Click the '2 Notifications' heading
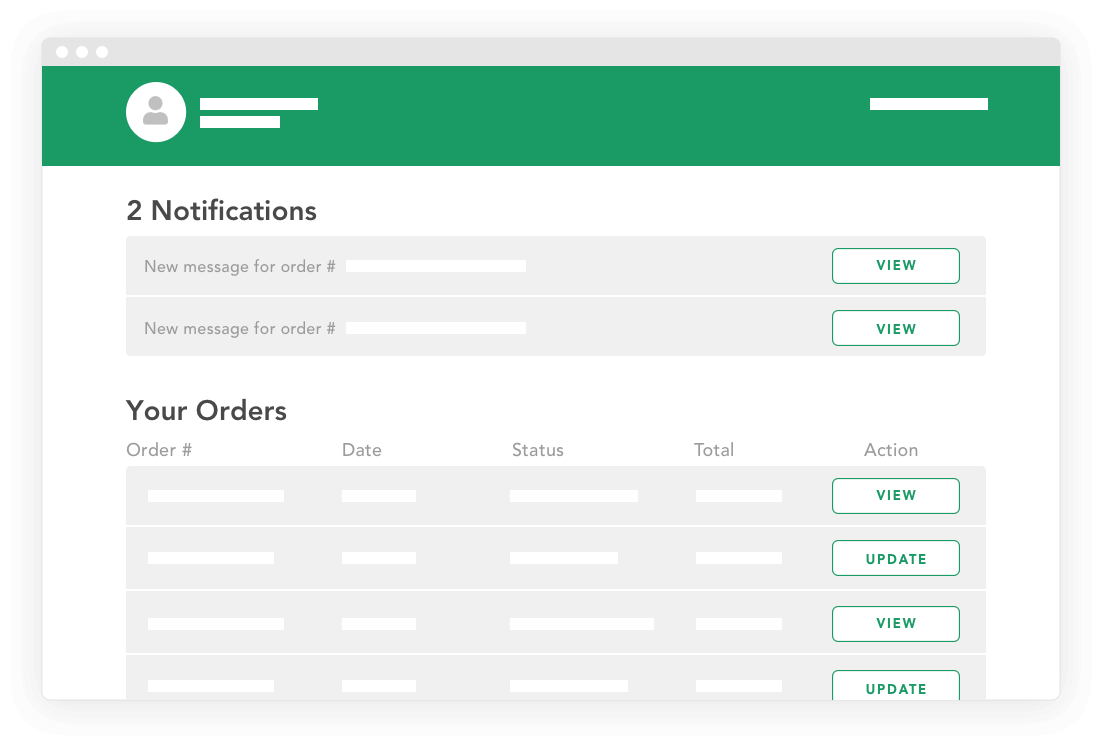1102x746 pixels. pyautogui.click(x=221, y=211)
